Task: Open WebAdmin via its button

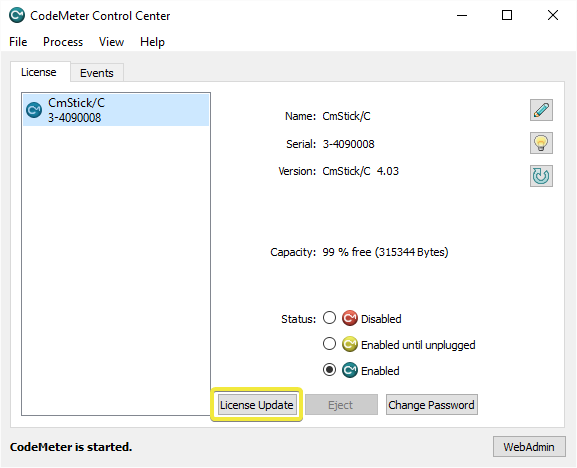Action: 529,447
